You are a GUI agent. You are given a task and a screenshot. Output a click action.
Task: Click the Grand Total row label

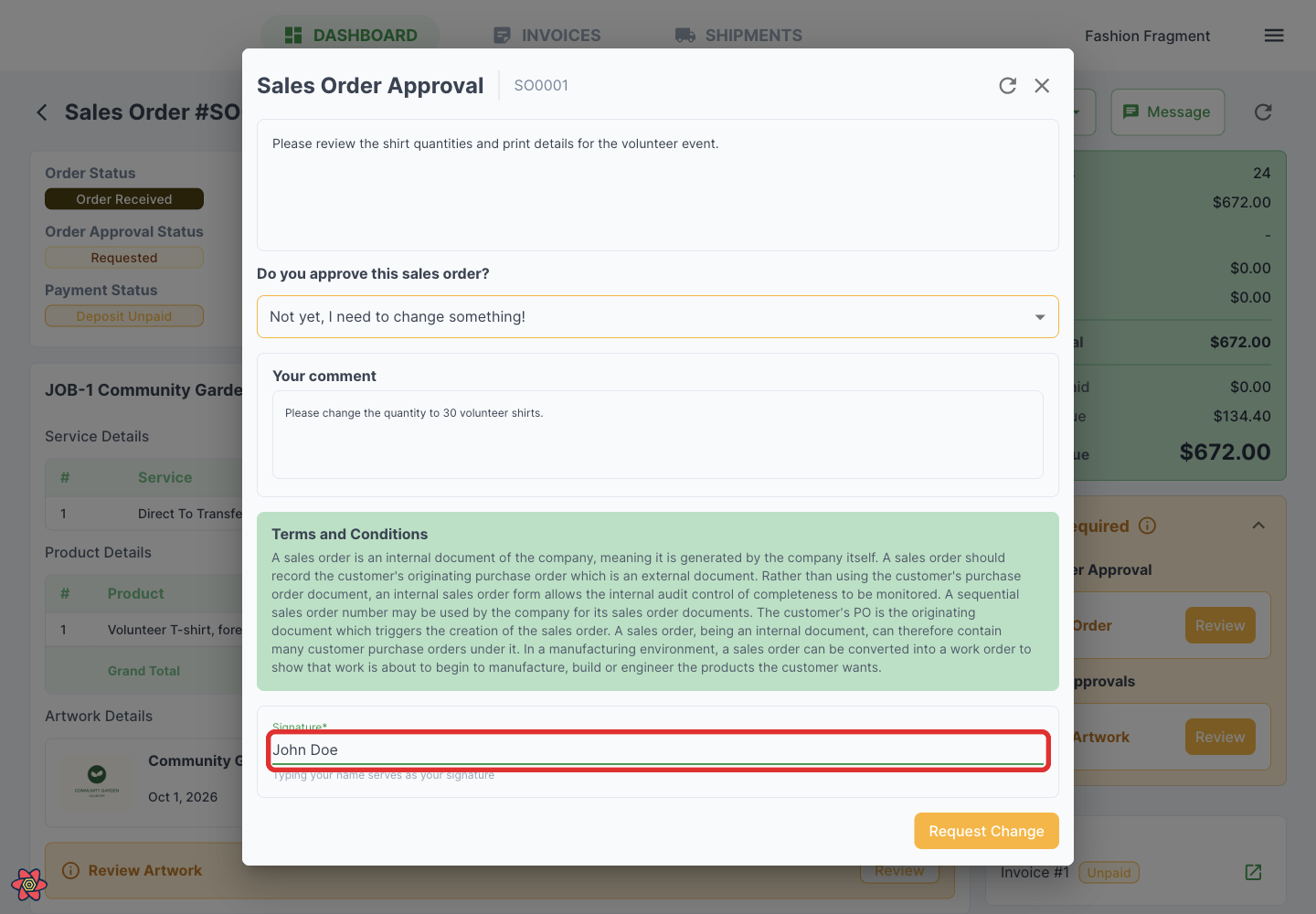point(143,671)
